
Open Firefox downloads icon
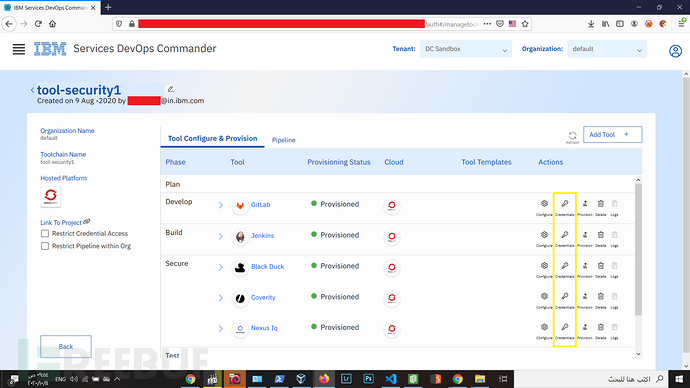coord(591,24)
